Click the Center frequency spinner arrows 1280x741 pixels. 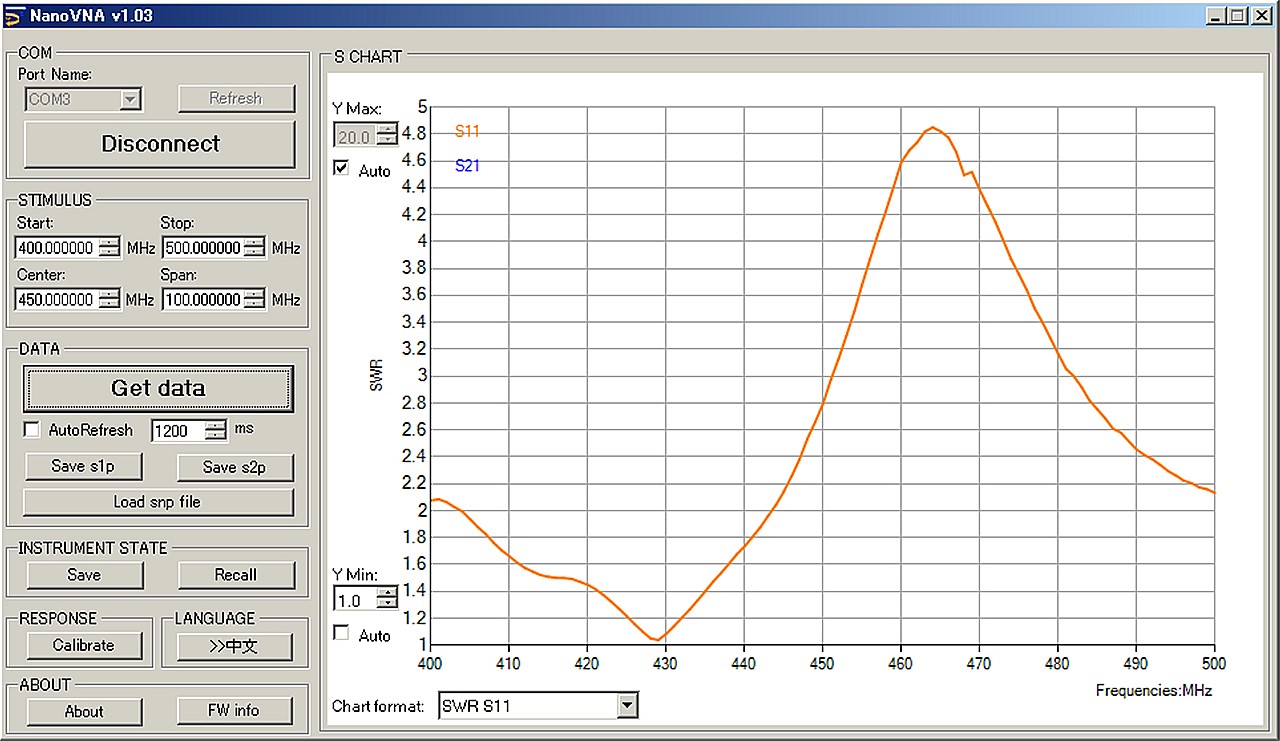(109, 299)
